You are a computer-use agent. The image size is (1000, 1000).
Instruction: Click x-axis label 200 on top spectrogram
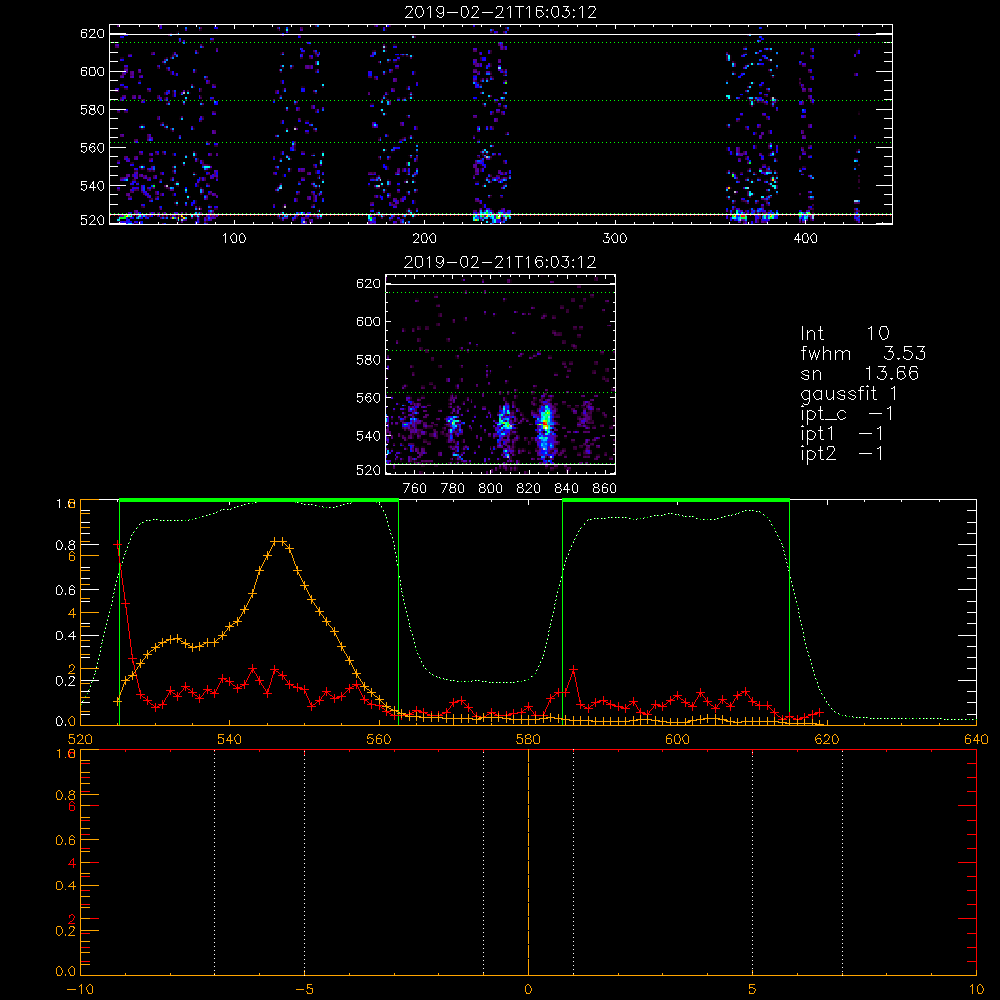[424, 239]
